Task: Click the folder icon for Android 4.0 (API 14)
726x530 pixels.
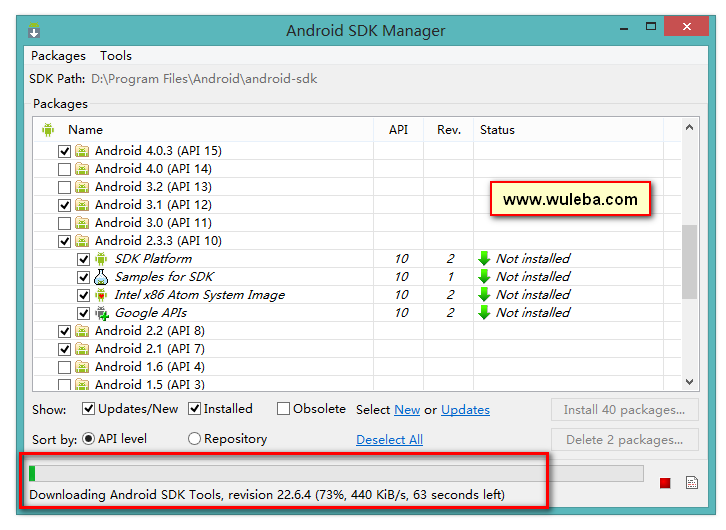Action: [x=82, y=169]
